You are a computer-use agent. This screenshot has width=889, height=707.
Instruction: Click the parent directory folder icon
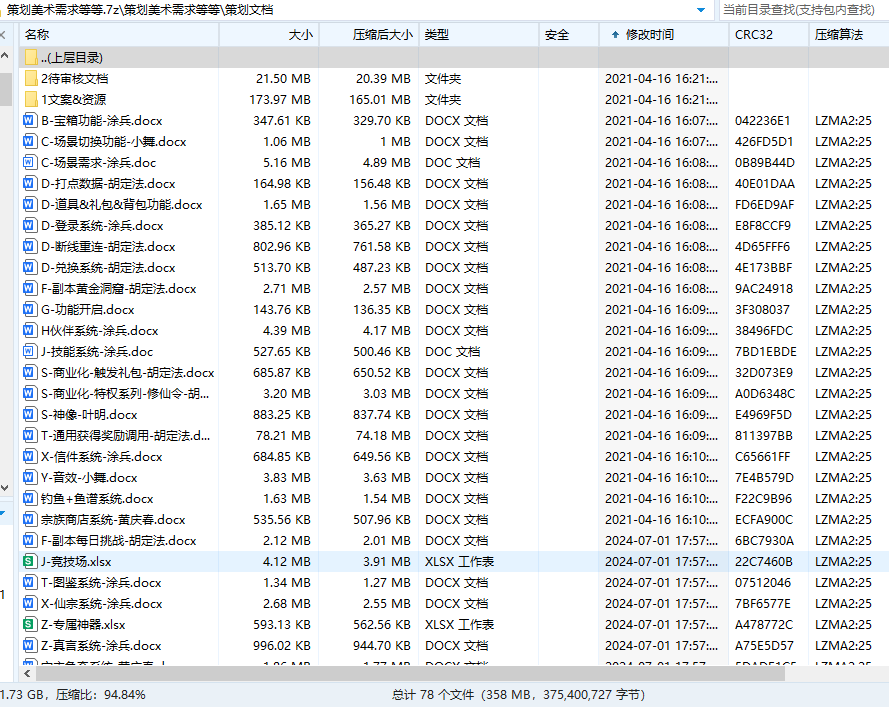(31, 58)
